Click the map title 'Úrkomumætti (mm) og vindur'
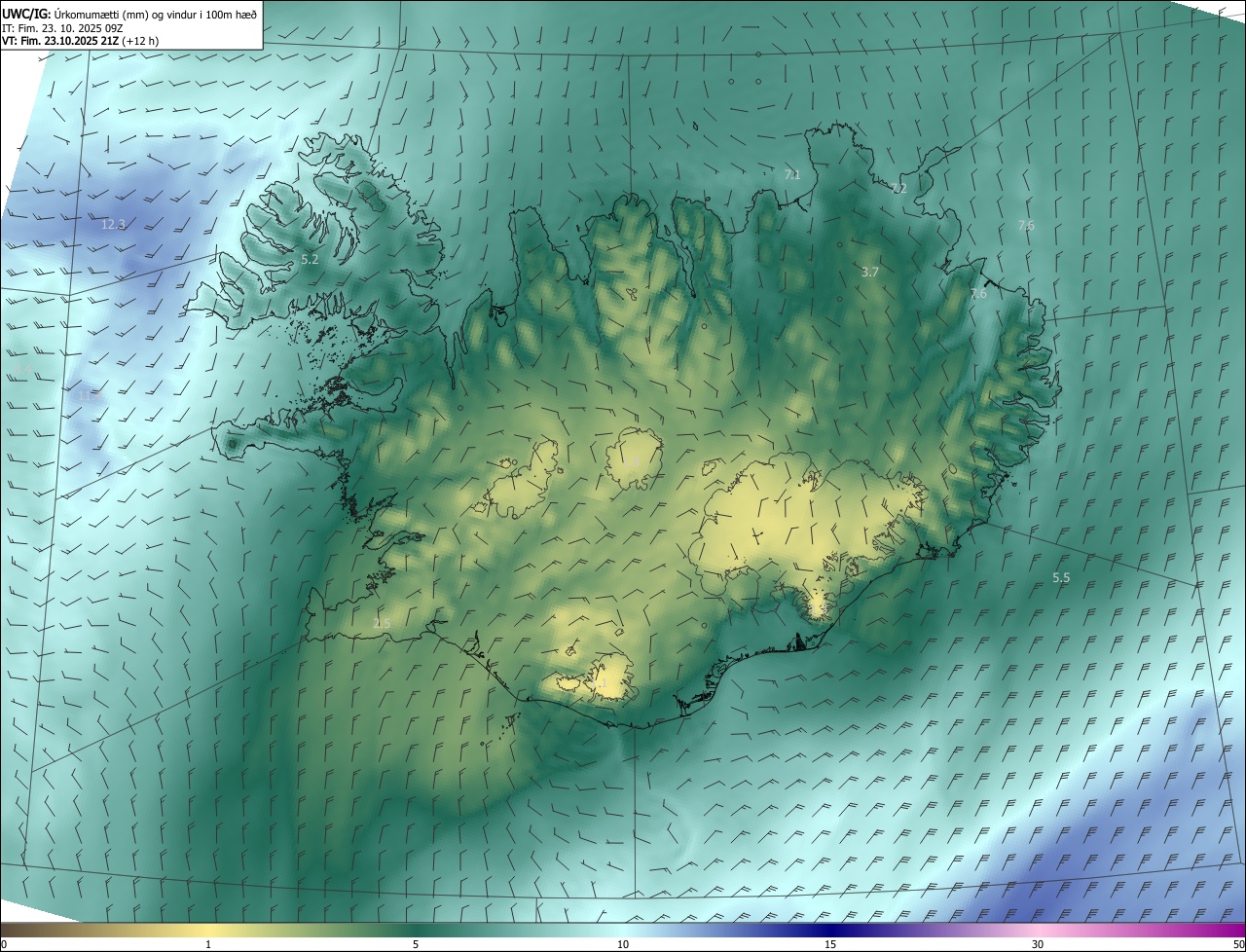The width and height of the screenshot is (1246, 952). [x=114, y=15]
